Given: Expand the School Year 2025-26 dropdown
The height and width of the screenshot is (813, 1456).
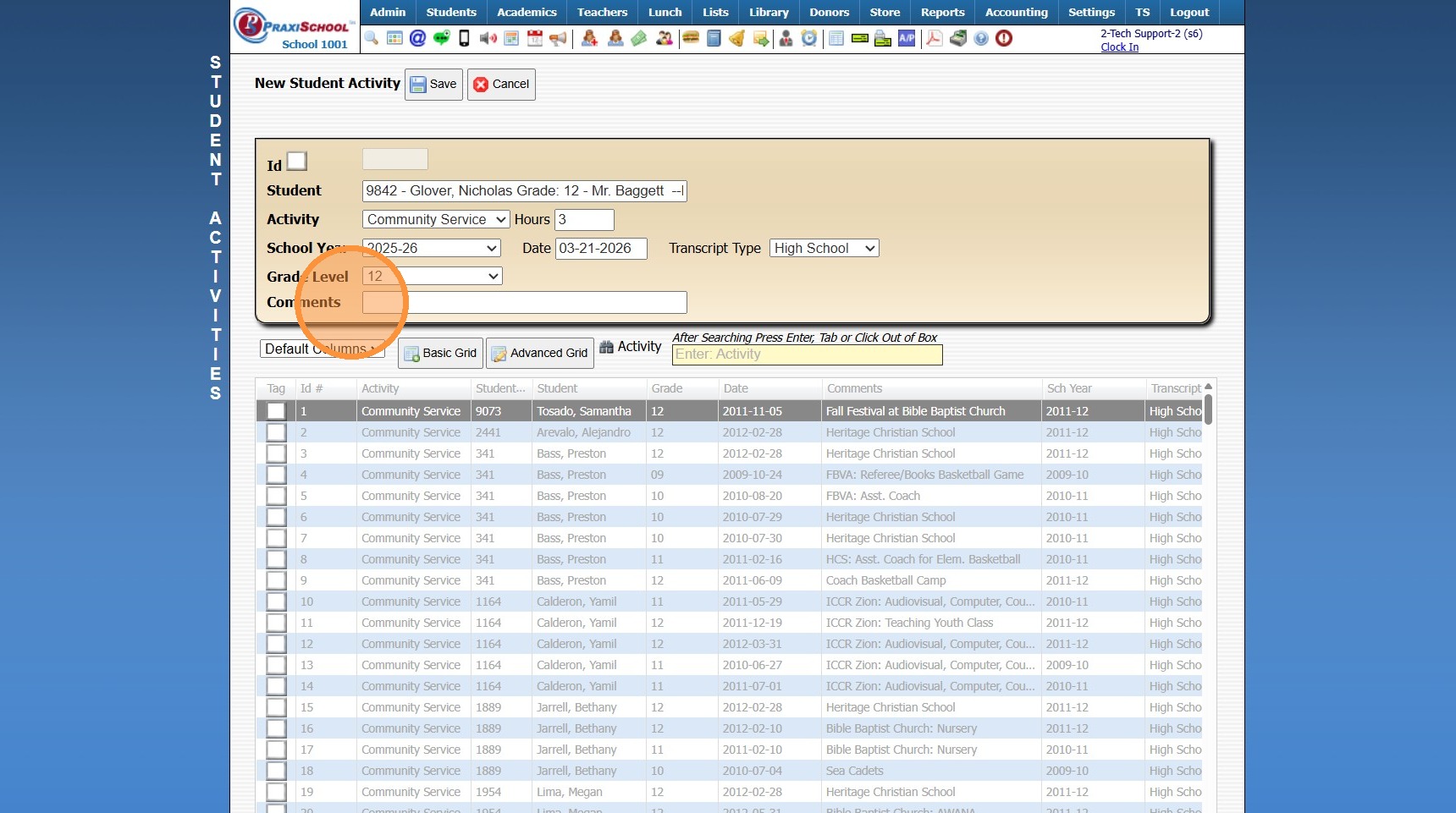Looking at the screenshot, I should (431, 248).
